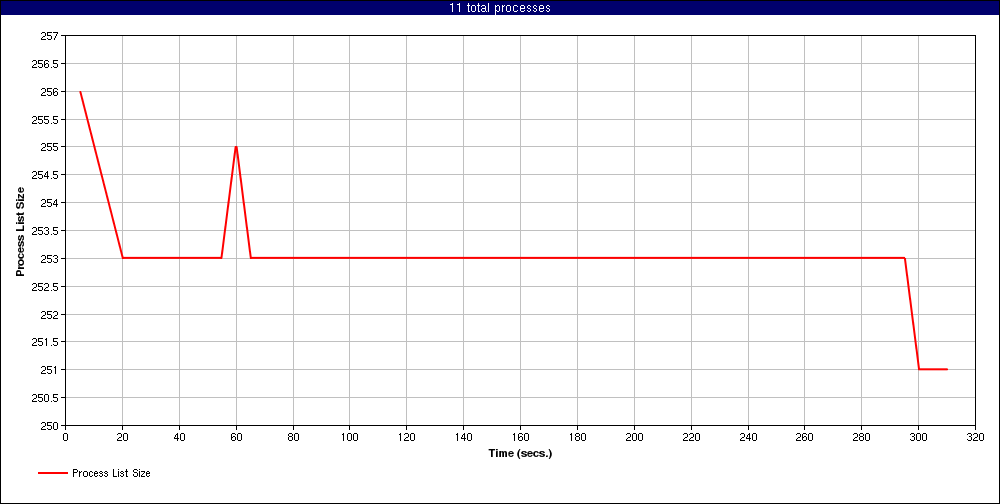This screenshot has height=504, width=1000.
Task: Click the x-axis label 220
Action: pyautogui.click(x=691, y=437)
